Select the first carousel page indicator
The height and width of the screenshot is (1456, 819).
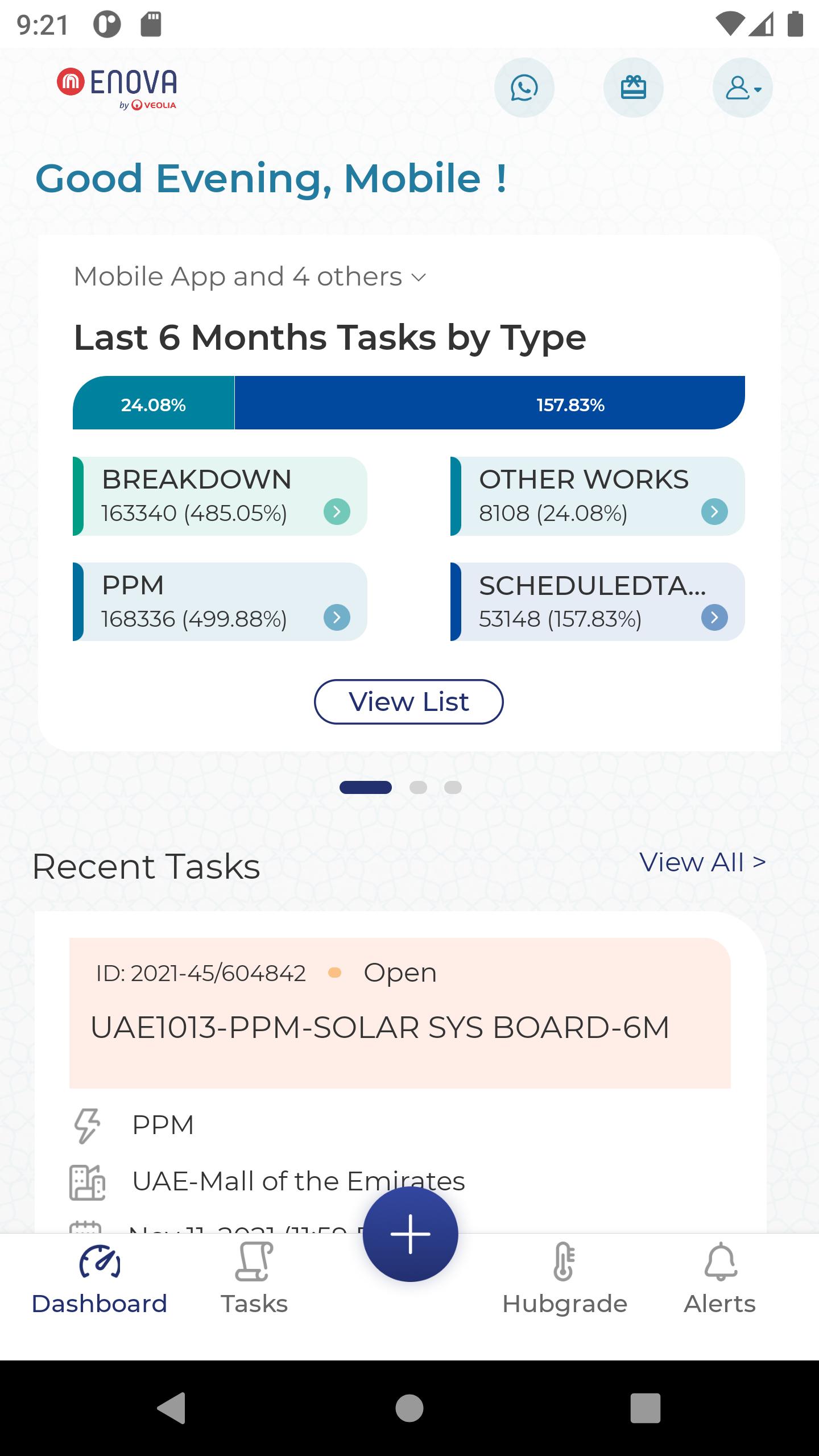(366, 787)
